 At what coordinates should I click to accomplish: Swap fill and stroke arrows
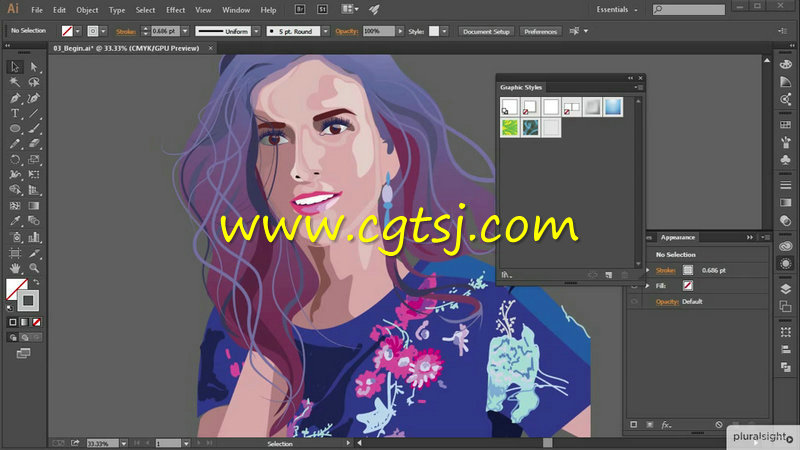tap(36, 282)
